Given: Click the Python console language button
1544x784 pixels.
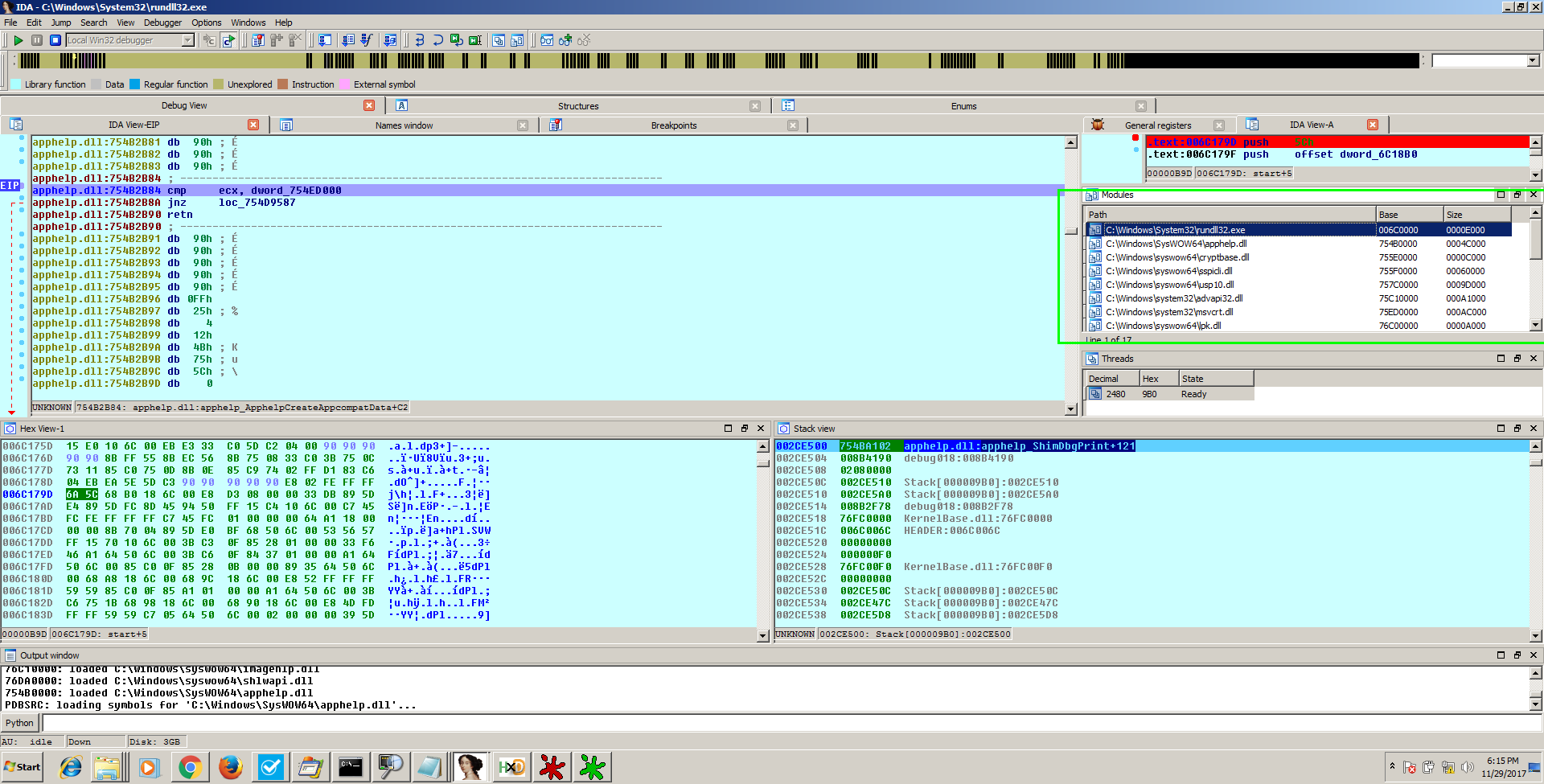Looking at the screenshot, I should coord(20,723).
